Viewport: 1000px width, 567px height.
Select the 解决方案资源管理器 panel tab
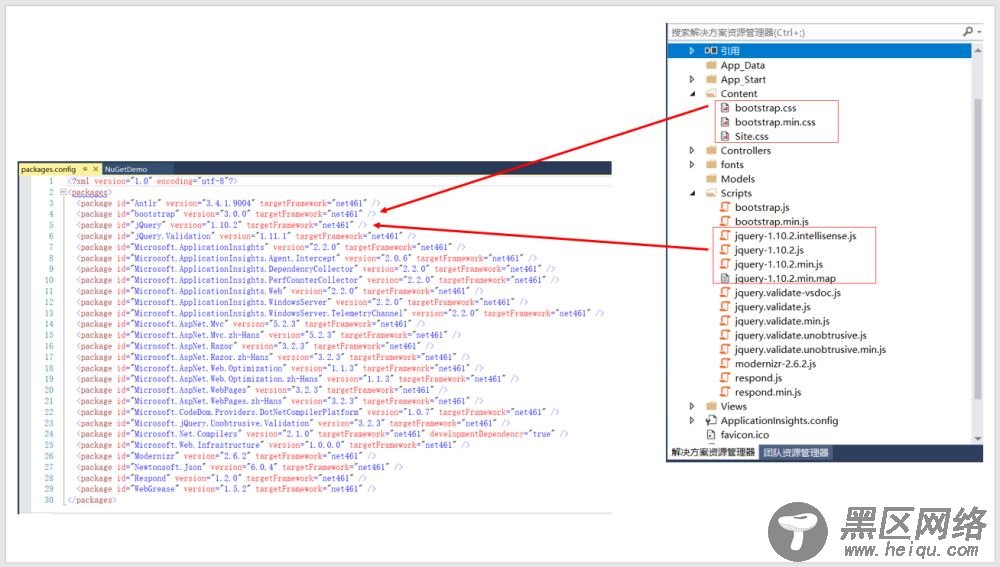[713, 452]
